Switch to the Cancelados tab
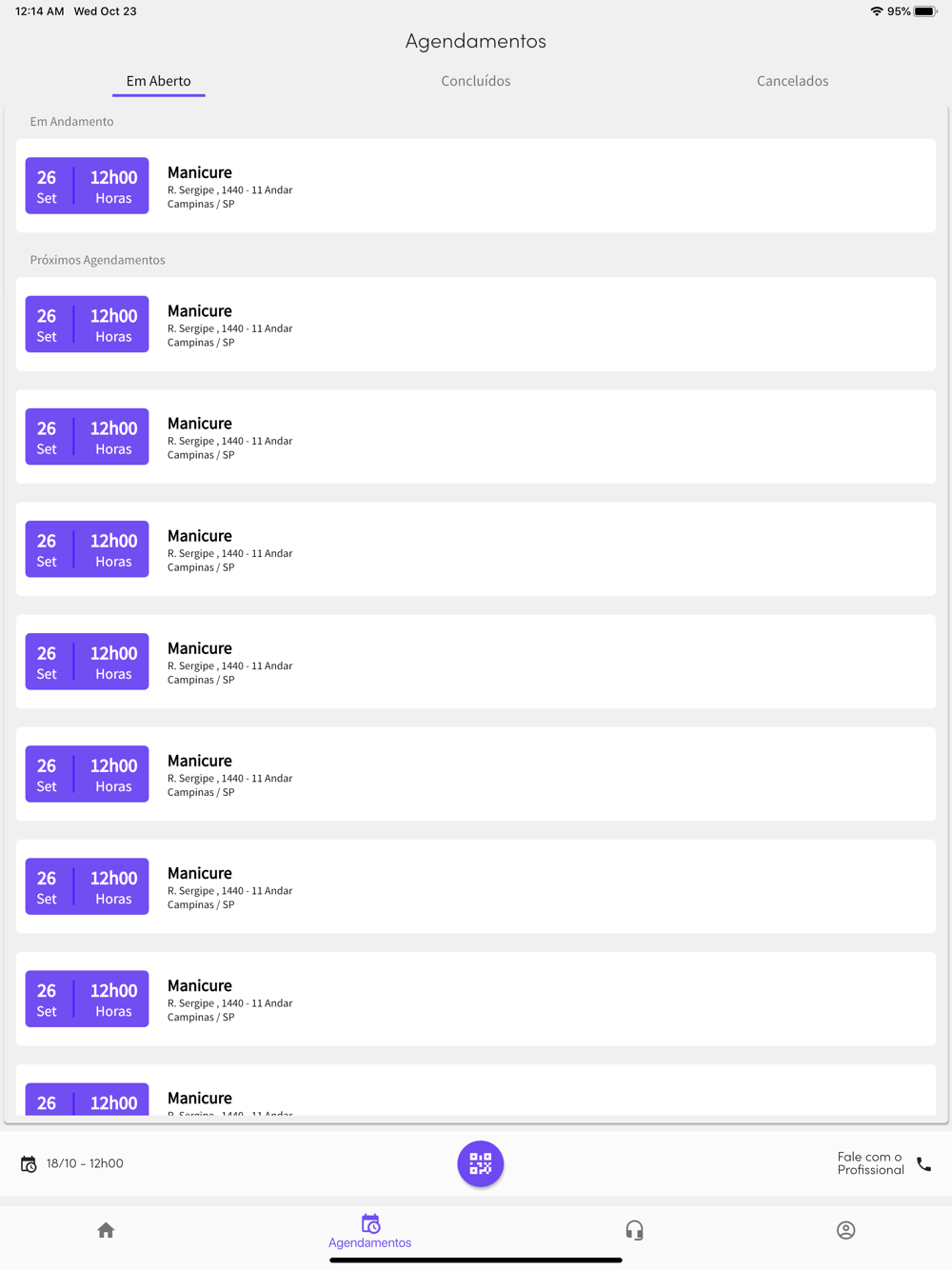 (792, 81)
